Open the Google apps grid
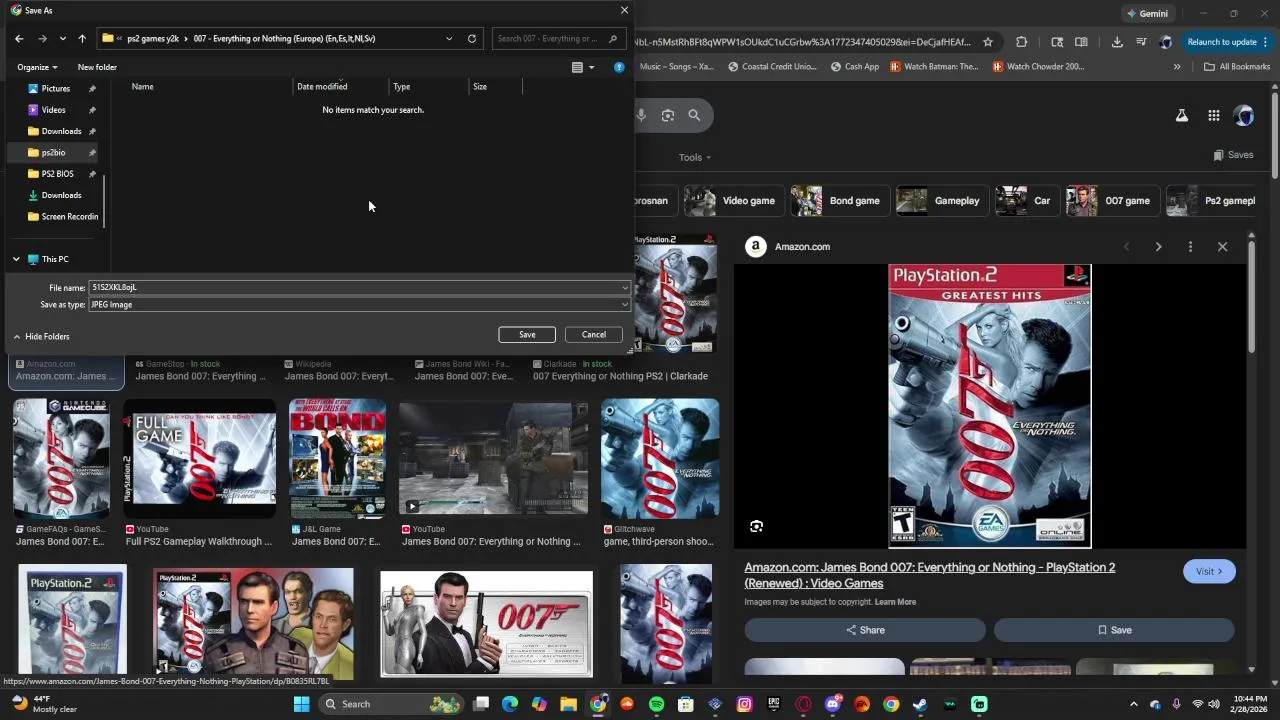Screen dimensions: 1280x720 1213,116
